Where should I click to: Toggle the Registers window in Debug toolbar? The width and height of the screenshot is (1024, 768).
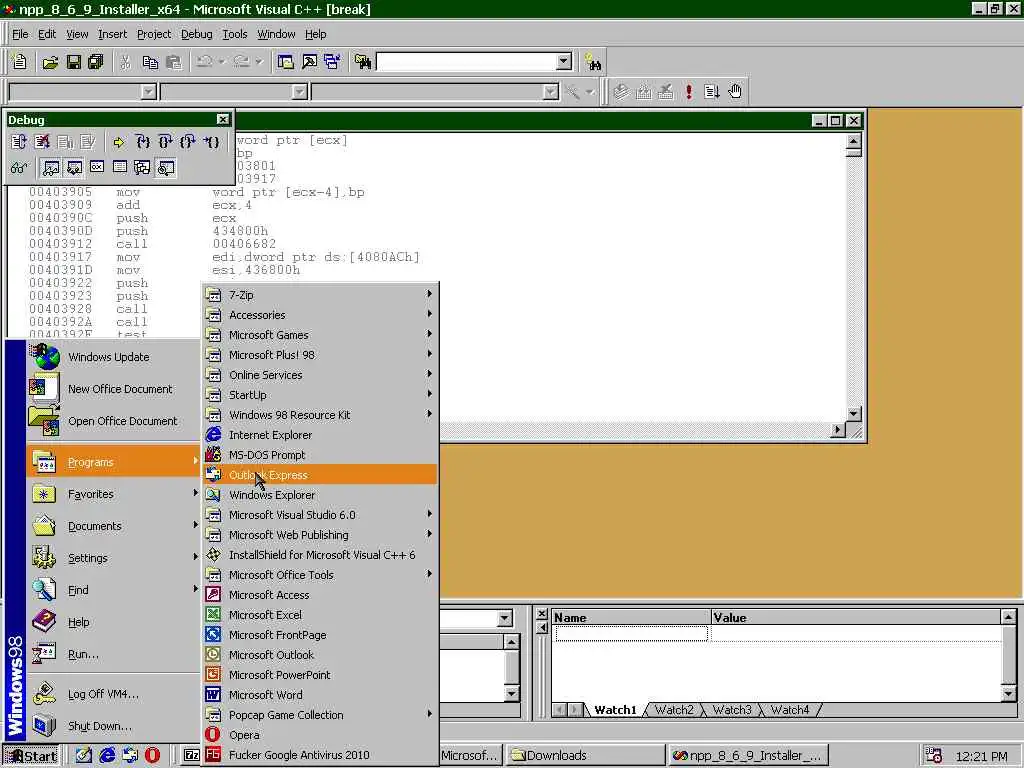tap(97, 168)
